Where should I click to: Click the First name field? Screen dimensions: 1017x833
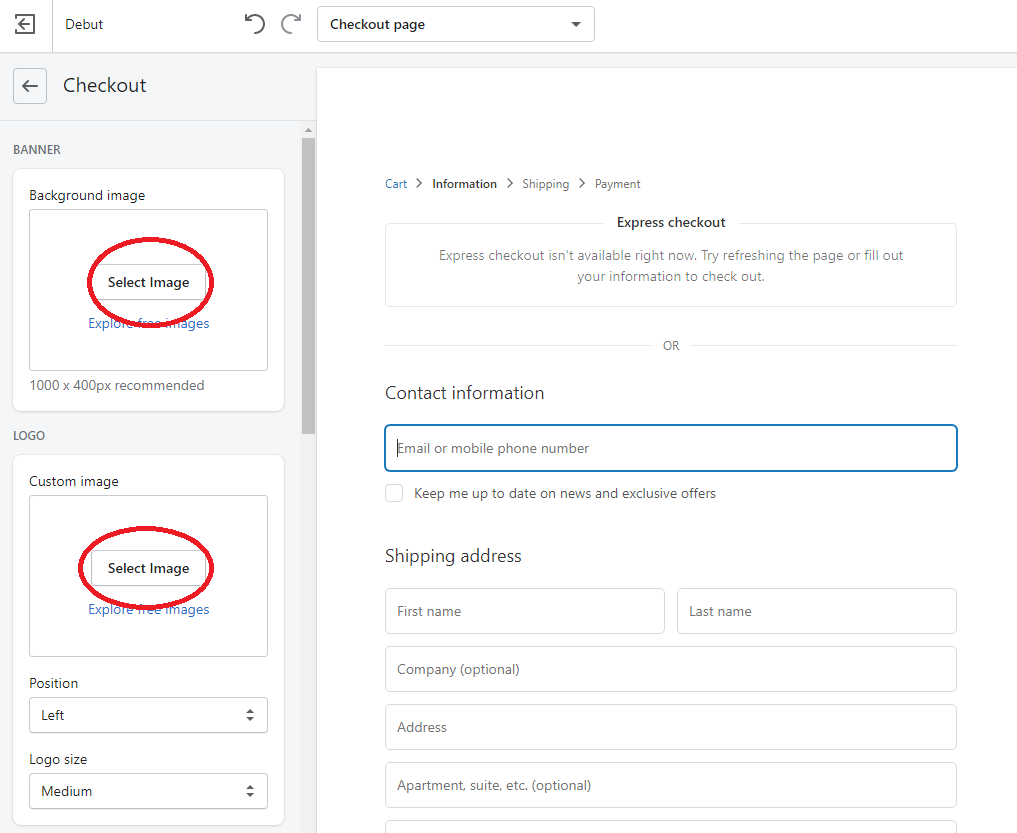[525, 611]
